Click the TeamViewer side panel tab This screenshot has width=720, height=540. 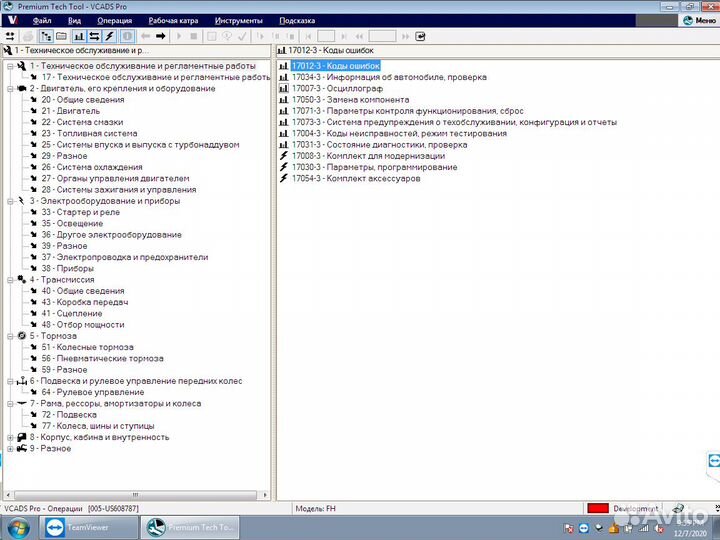point(714,461)
